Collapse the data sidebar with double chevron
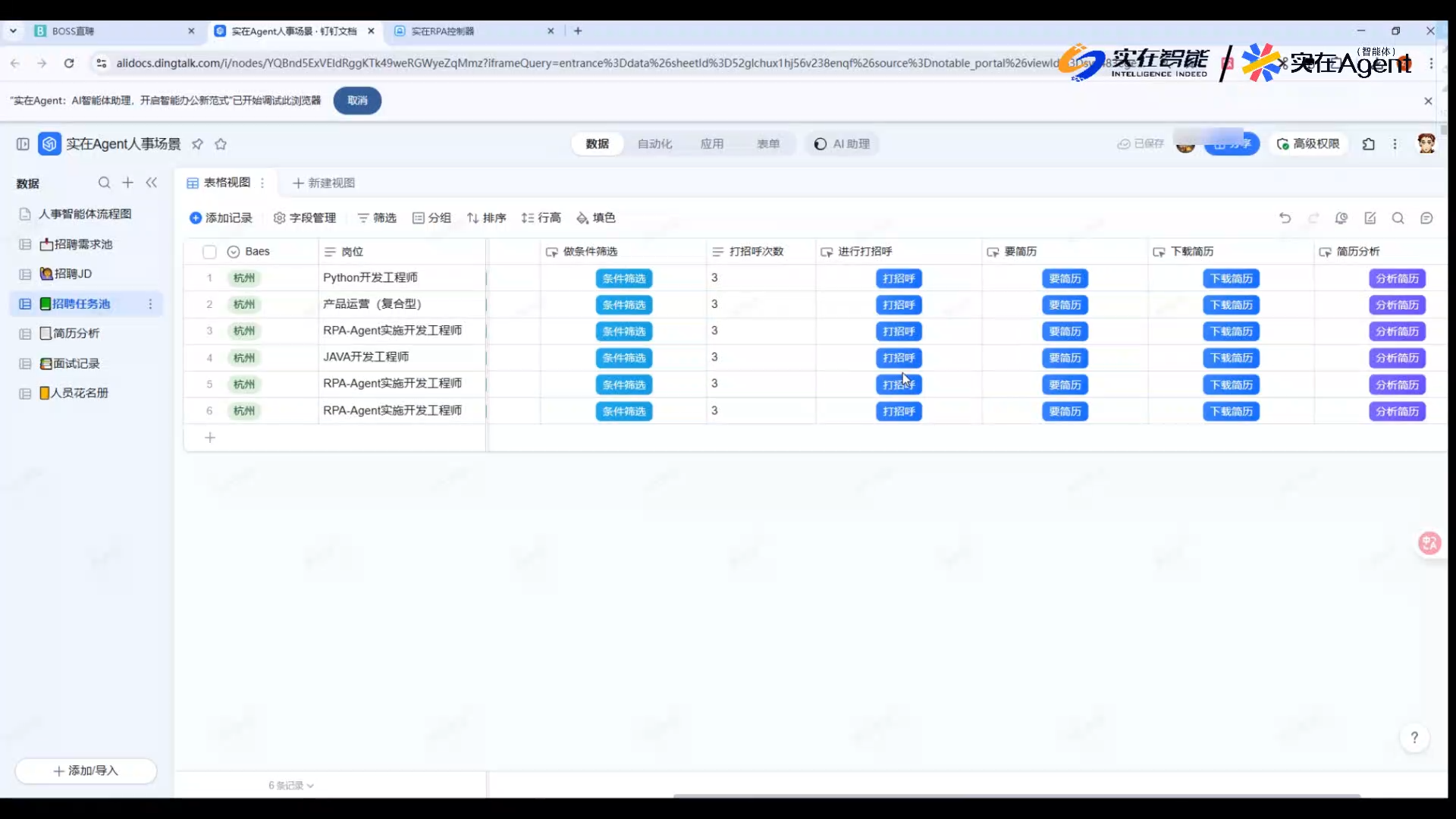This screenshot has width=1456, height=819. (152, 183)
